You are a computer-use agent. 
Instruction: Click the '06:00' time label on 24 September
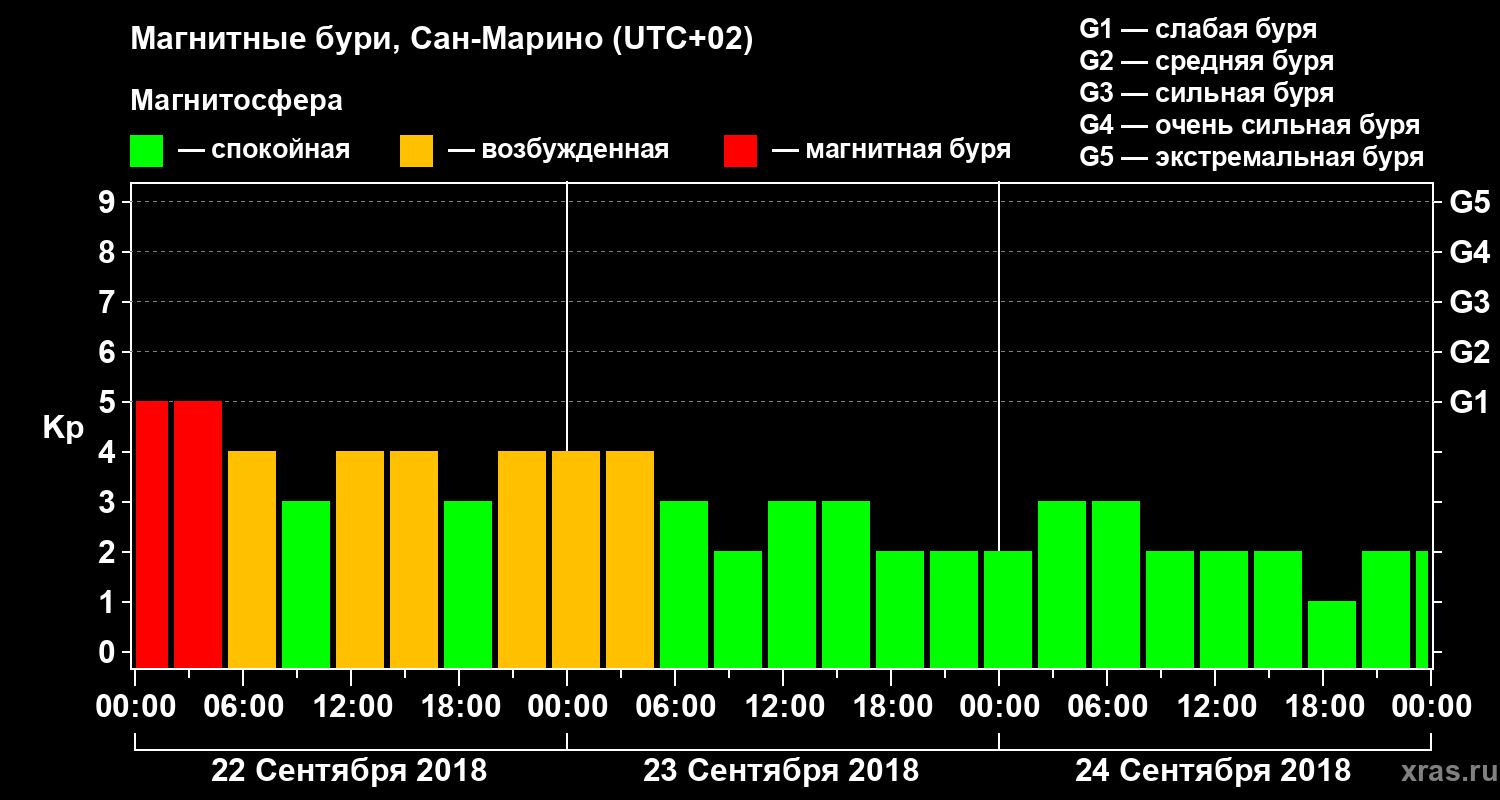click(1106, 707)
